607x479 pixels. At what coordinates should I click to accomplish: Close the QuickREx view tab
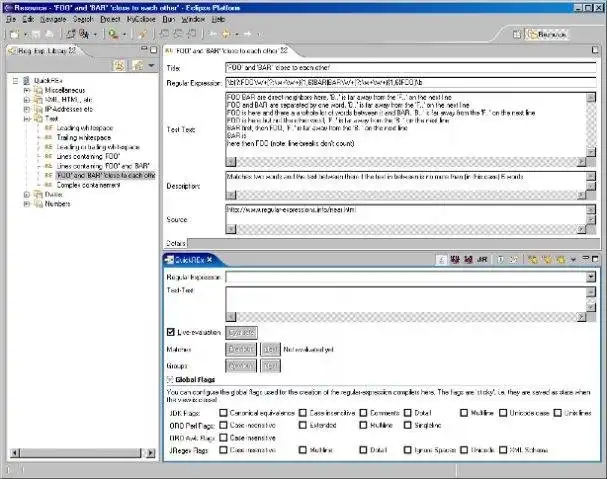tap(209, 259)
